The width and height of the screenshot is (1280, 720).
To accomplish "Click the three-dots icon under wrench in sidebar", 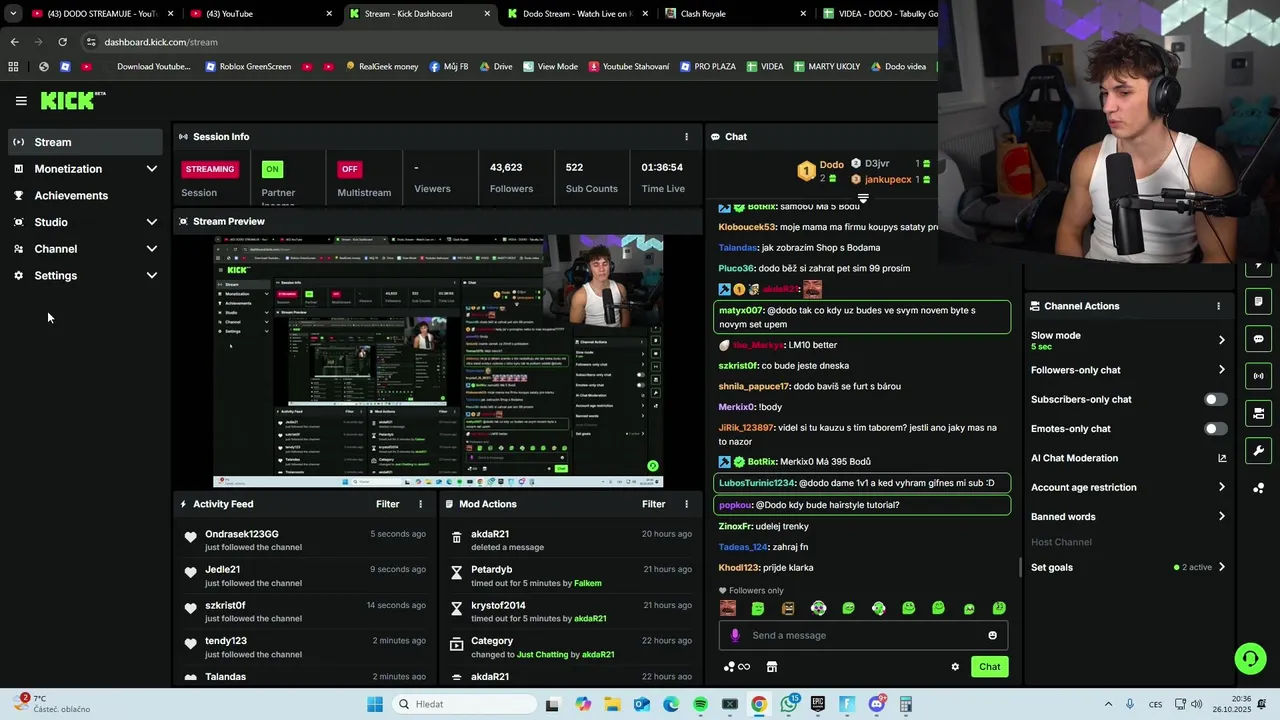I will pyautogui.click(x=1258, y=488).
